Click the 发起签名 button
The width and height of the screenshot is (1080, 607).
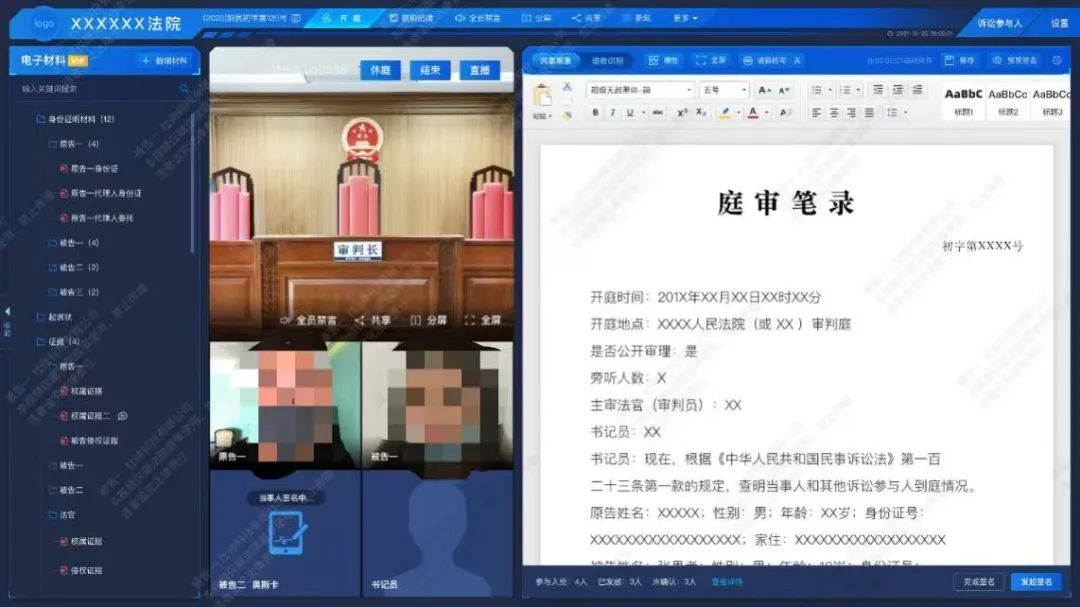click(x=1037, y=582)
